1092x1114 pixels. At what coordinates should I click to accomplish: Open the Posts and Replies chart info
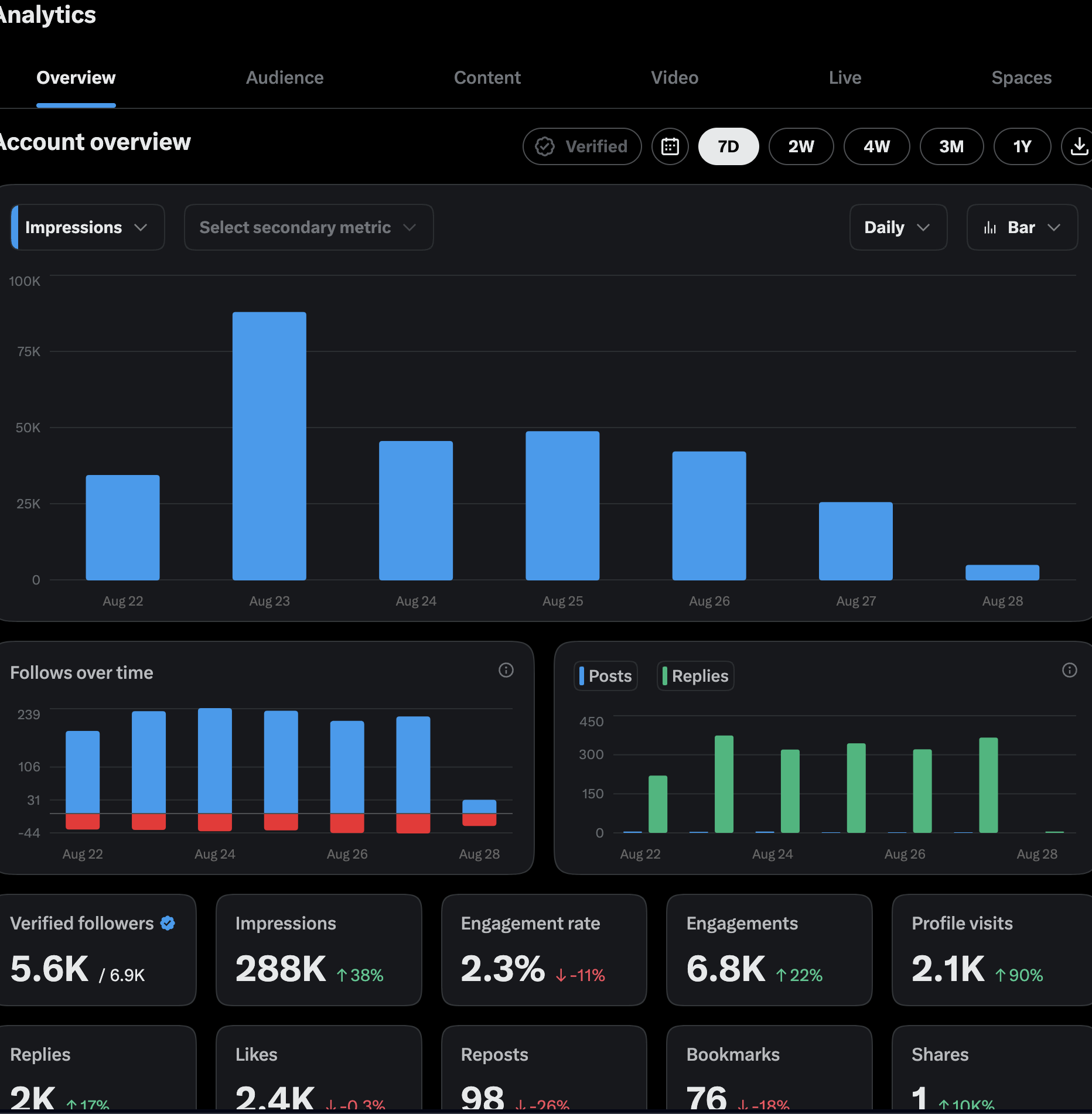pyautogui.click(x=1069, y=670)
